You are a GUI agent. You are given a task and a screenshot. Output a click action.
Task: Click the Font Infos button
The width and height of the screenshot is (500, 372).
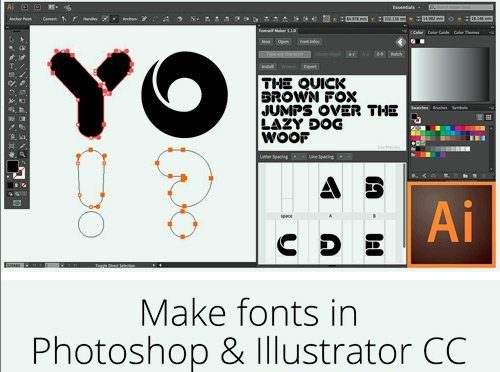point(309,42)
